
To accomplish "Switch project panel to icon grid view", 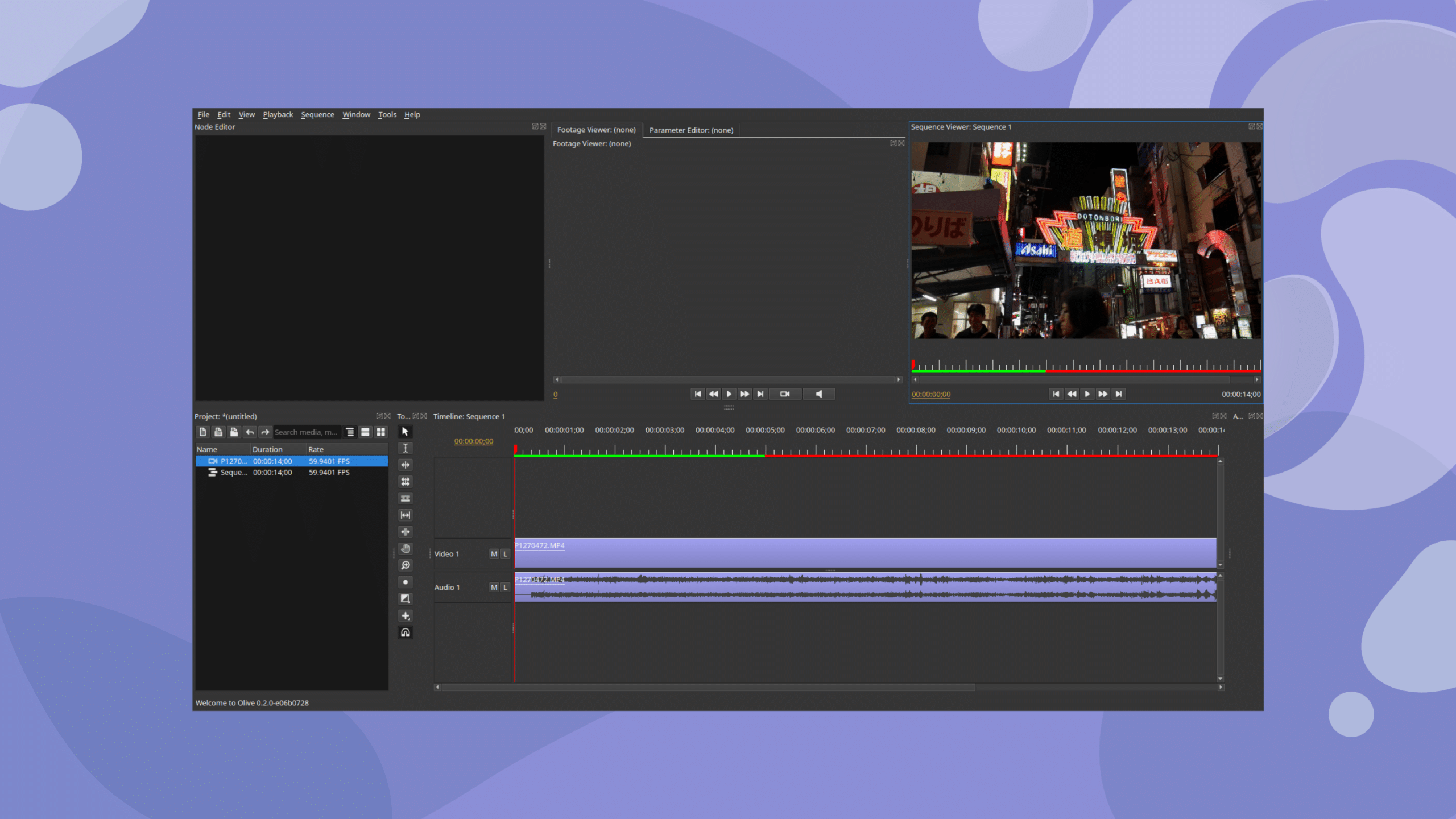I will 381,432.
